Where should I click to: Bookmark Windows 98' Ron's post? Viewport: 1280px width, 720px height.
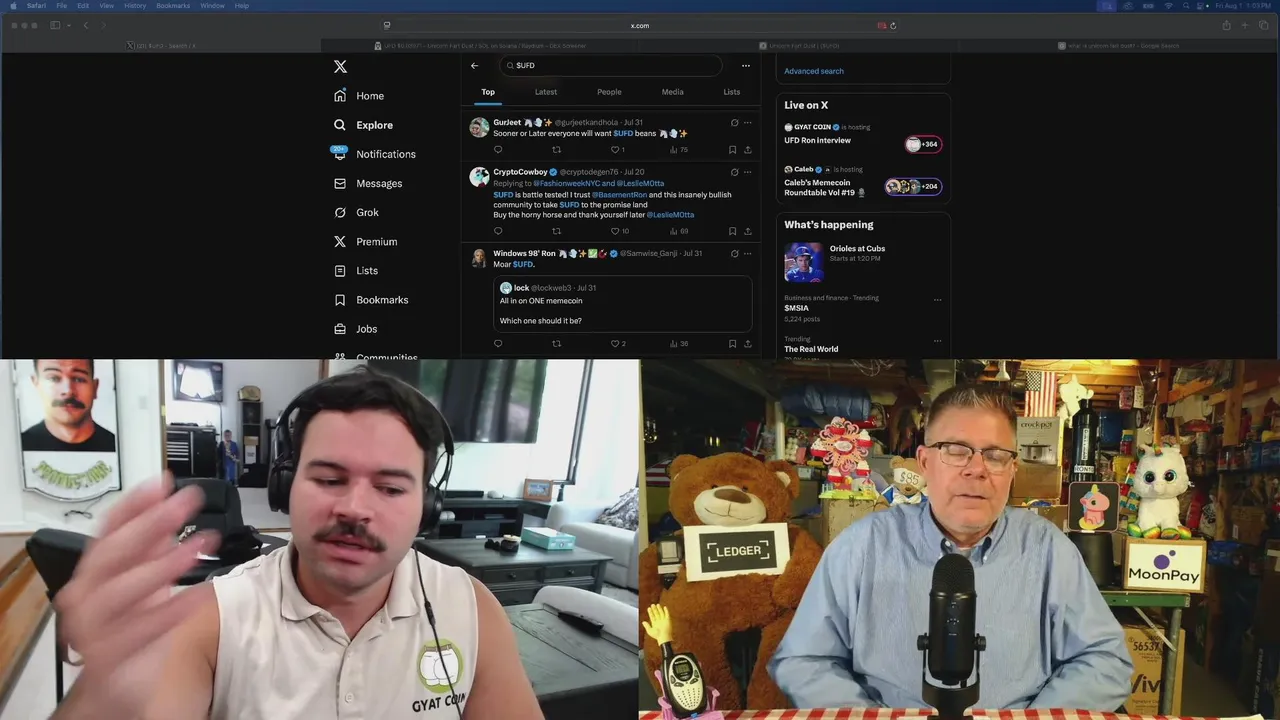pos(732,344)
